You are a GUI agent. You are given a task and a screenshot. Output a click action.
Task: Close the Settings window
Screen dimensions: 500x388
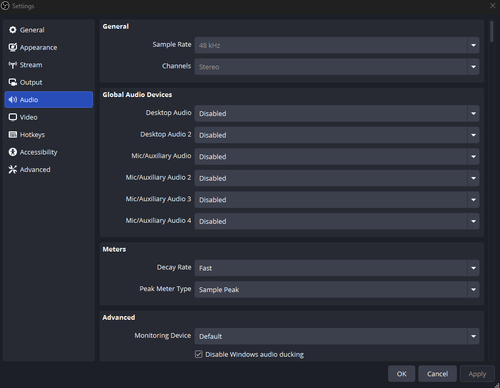(492, 6)
